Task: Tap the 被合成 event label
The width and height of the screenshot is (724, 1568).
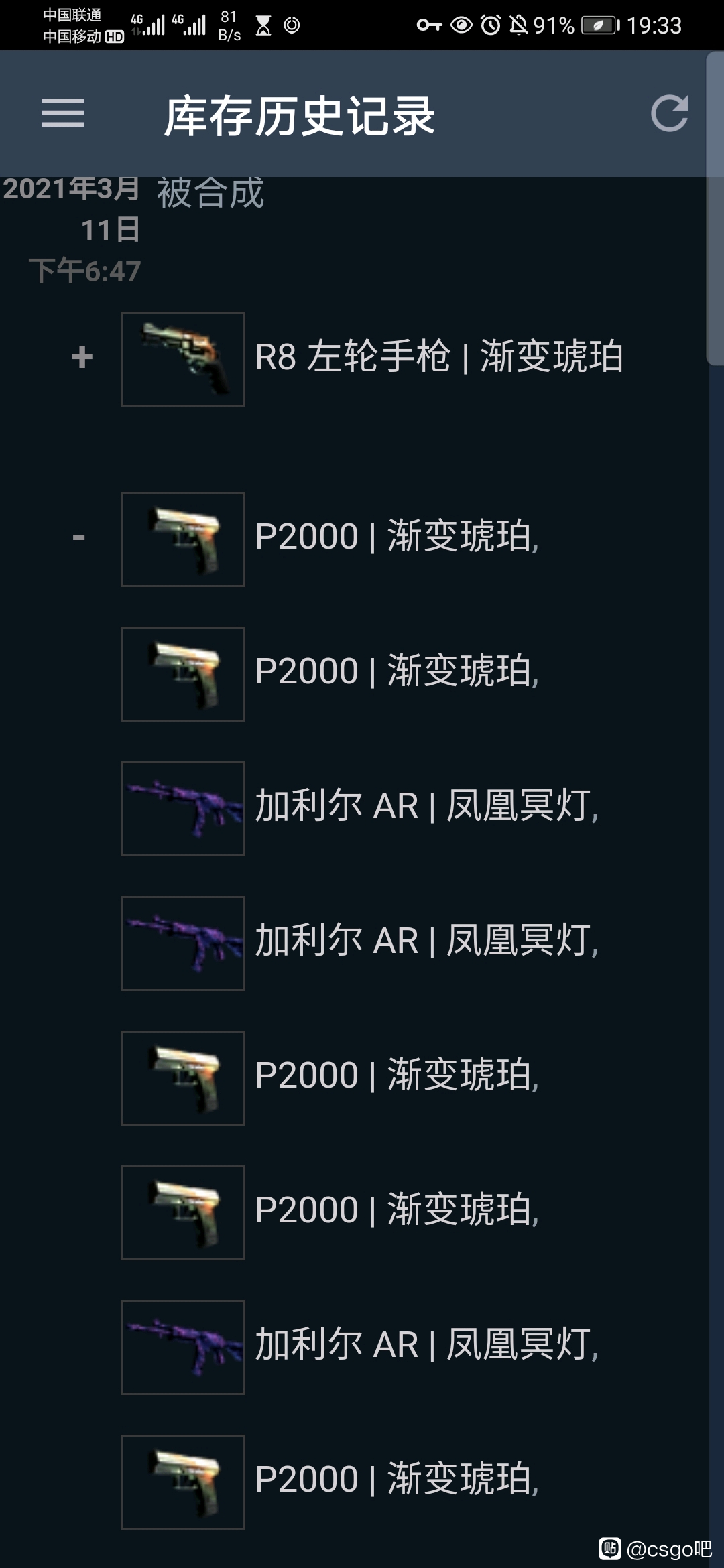Action: (210, 194)
